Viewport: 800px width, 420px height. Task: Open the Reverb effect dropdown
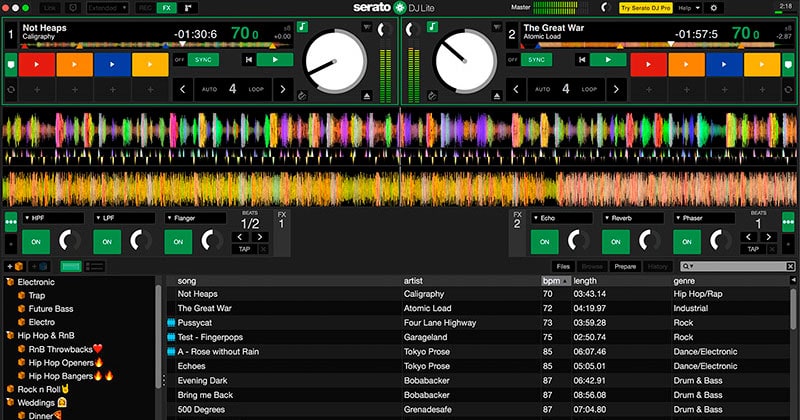click(x=633, y=218)
